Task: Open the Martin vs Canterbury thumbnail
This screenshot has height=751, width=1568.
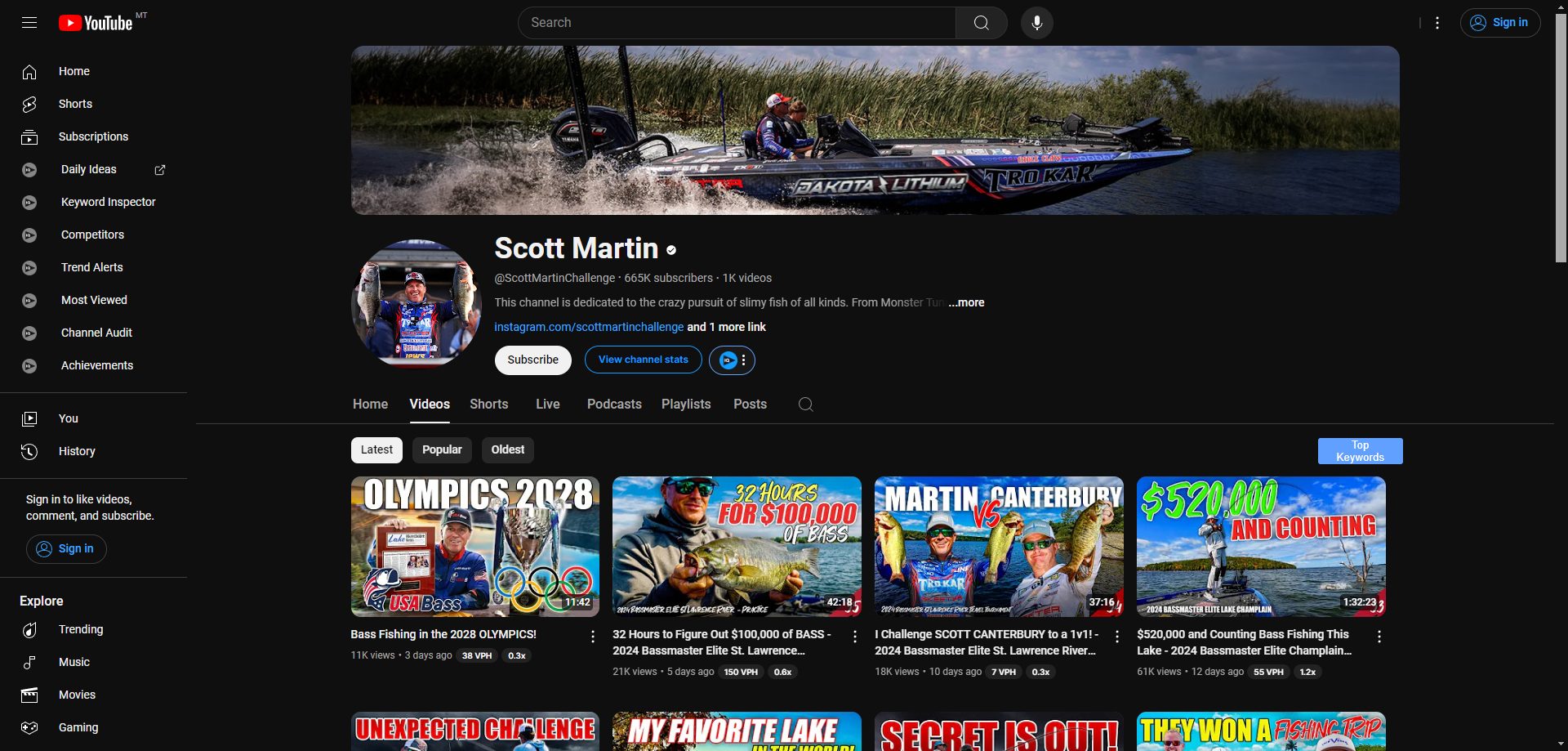Action: [x=999, y=547]
